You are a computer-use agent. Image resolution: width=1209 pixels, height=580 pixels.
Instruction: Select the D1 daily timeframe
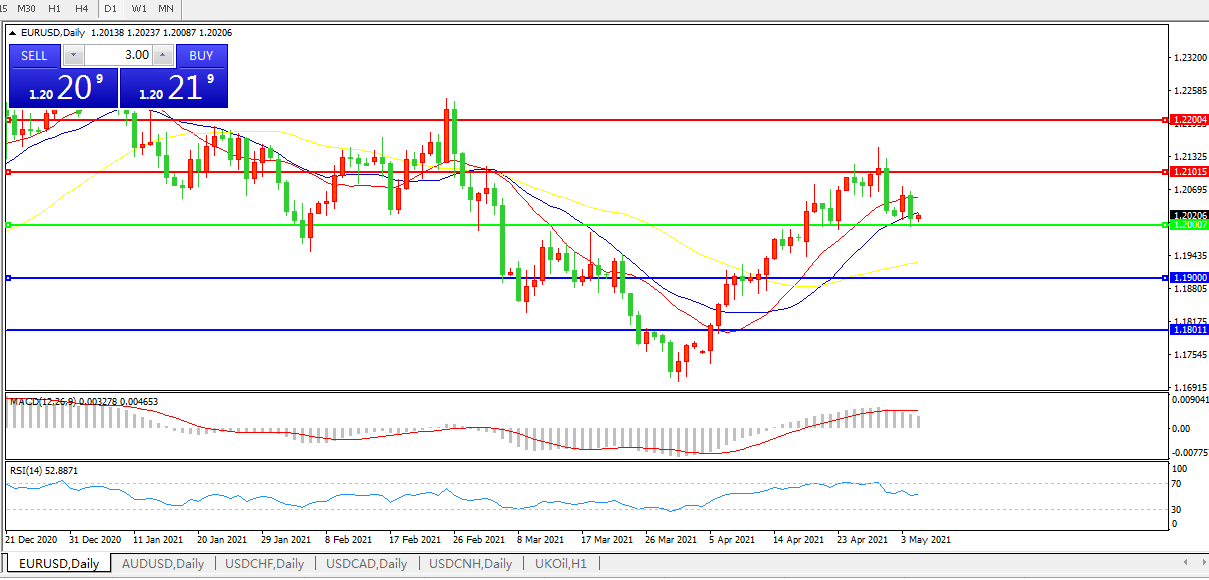coord(111,8)
